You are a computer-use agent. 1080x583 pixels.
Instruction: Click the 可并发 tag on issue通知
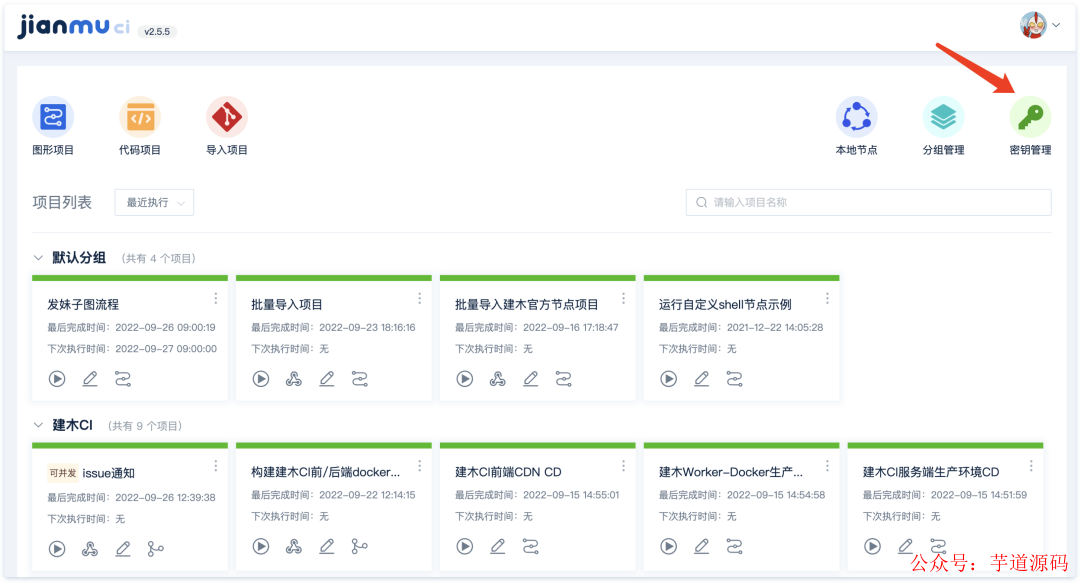click(63, 473)
